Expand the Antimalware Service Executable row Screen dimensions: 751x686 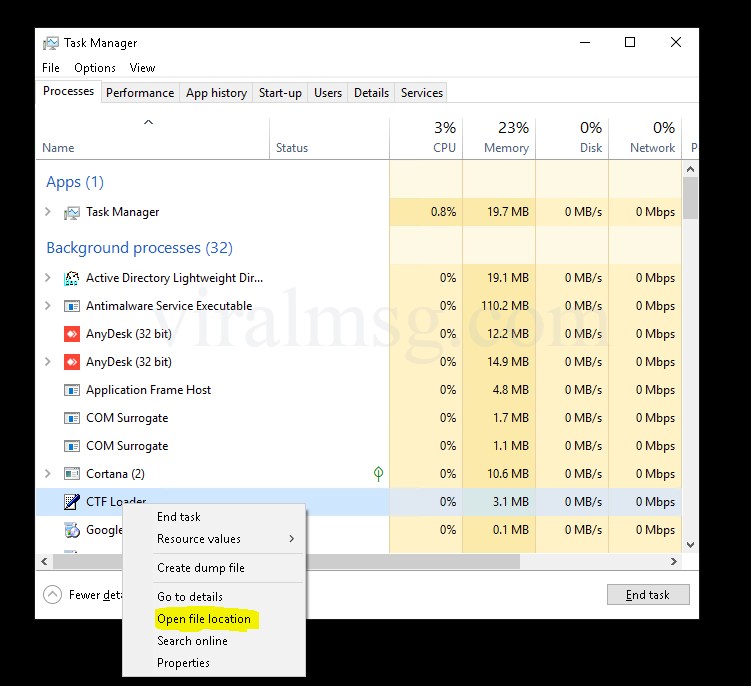47,305
